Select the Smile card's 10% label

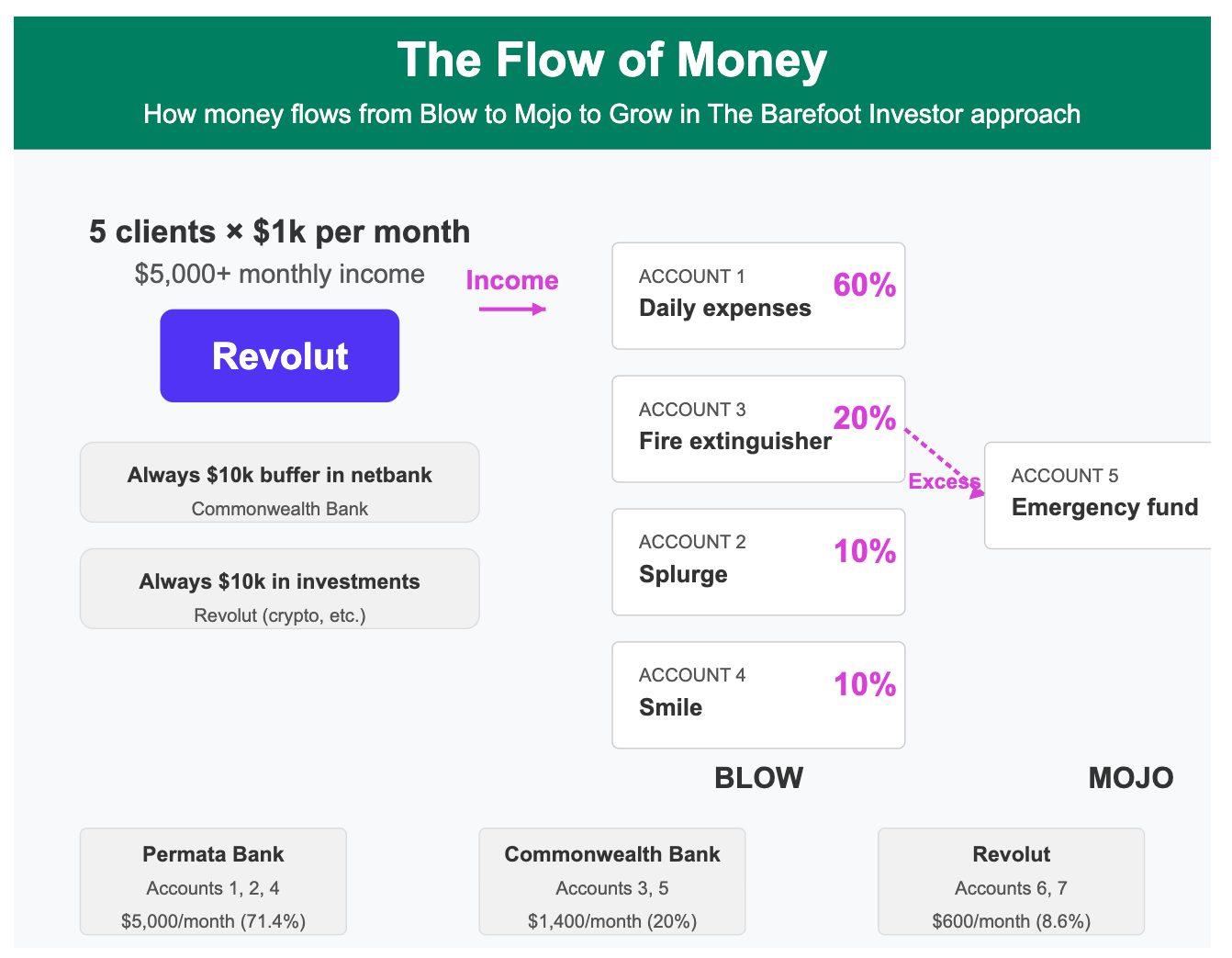click(x=865, y=685)
